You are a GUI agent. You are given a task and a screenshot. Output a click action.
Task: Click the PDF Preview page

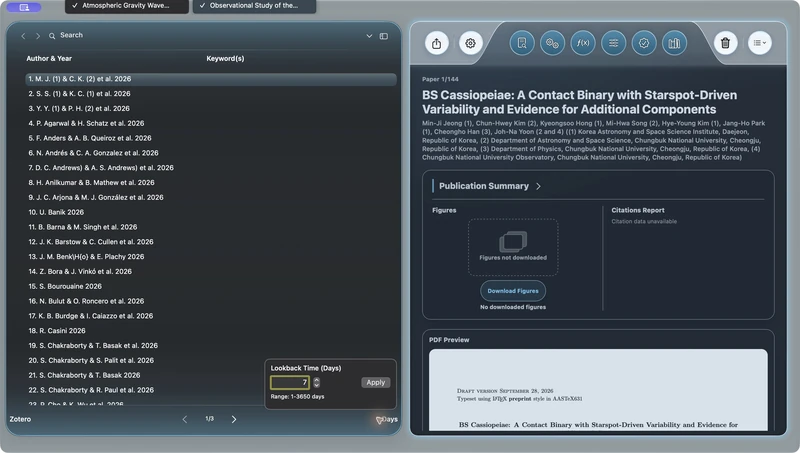point(598,390)
